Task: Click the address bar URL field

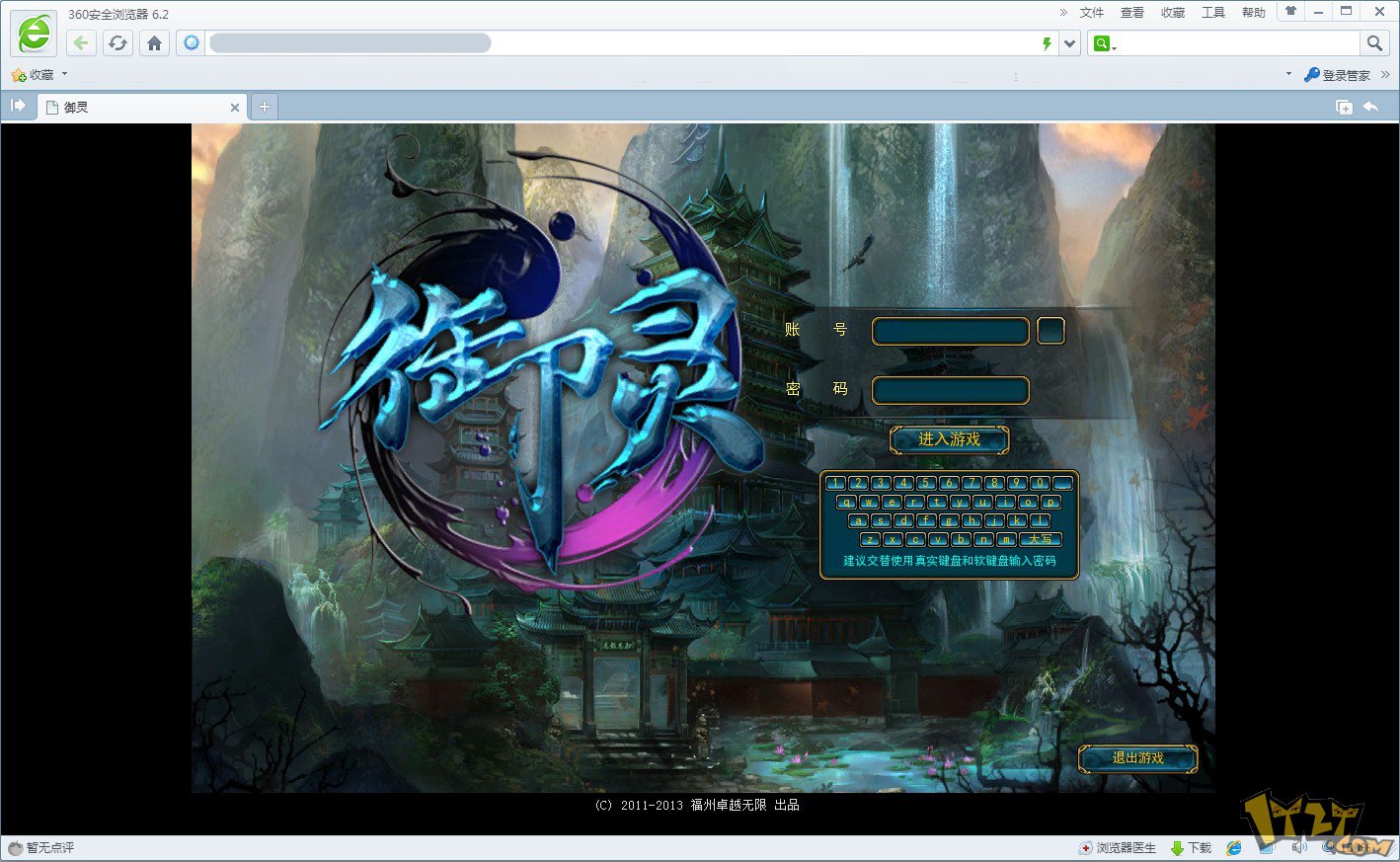Action: coord(622,42)
